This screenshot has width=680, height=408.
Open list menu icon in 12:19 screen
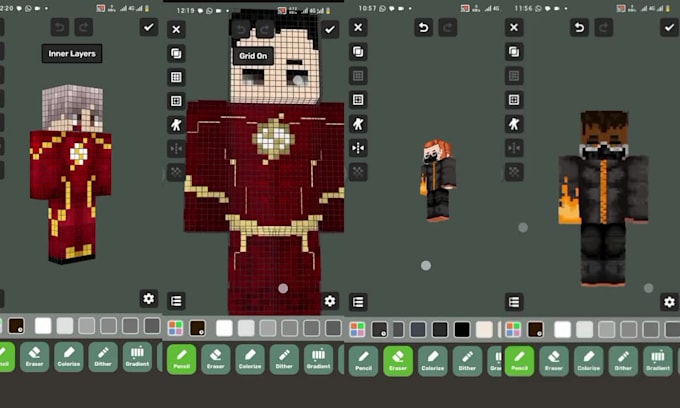(176, 301)
